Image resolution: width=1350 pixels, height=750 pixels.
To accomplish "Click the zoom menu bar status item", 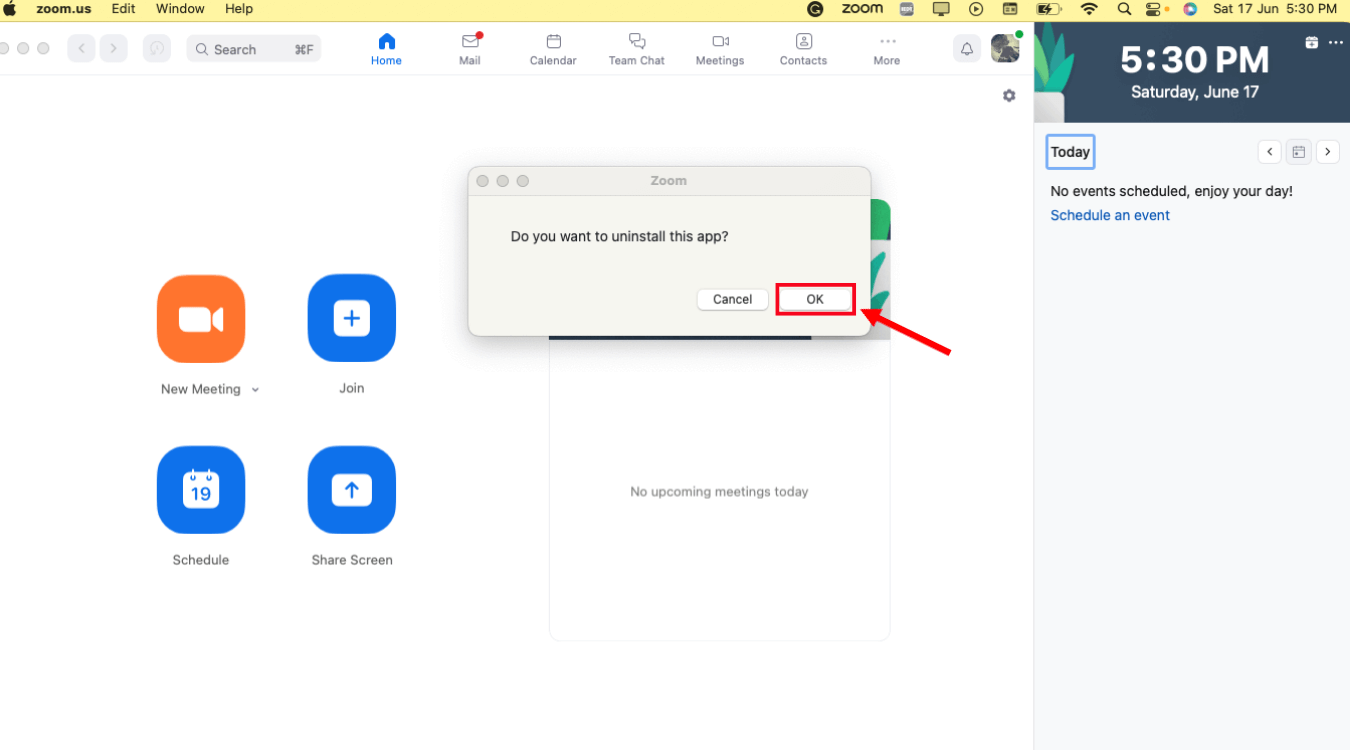I will point(862,9).
